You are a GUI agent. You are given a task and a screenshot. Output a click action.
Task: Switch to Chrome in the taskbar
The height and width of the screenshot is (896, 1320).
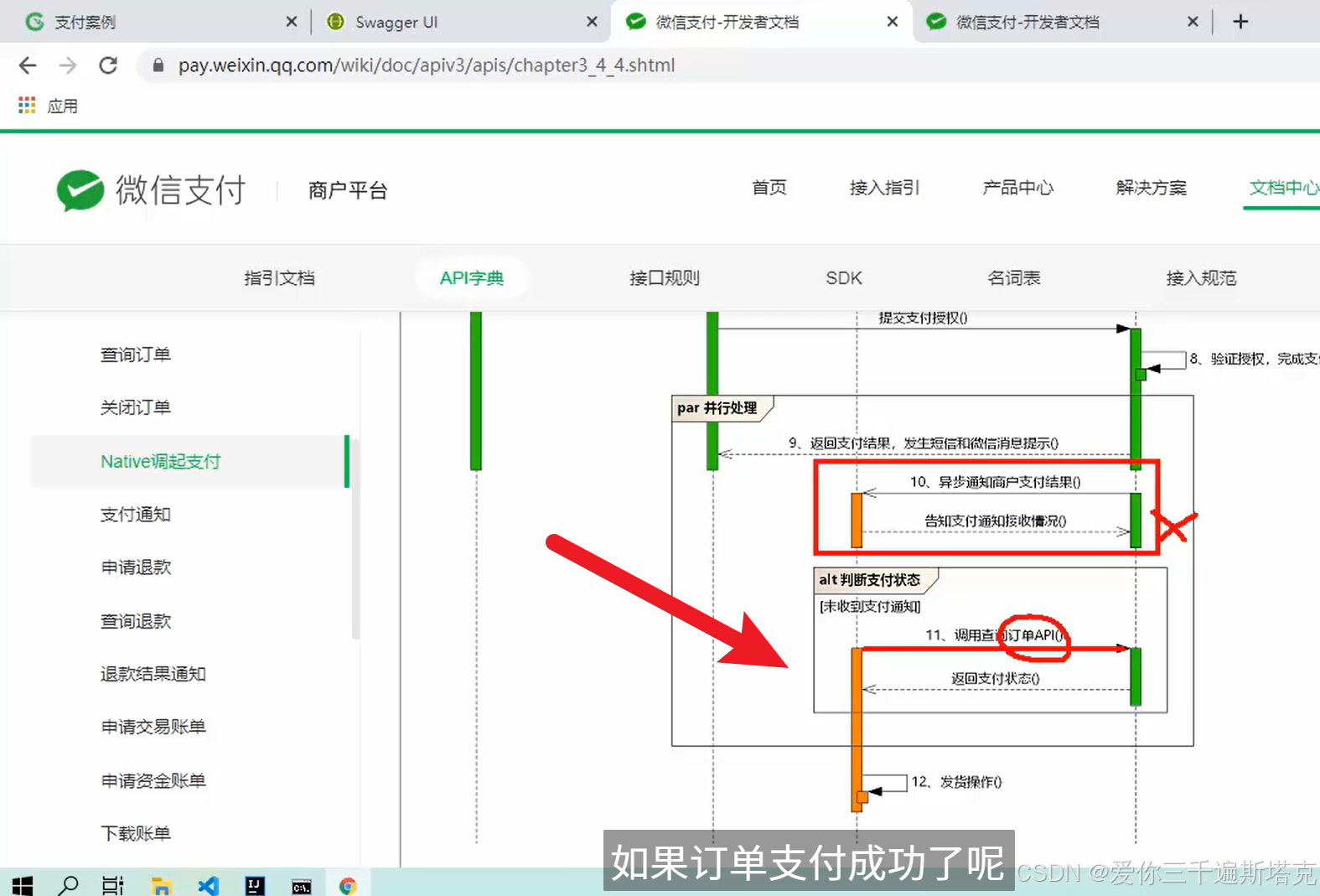[x=348, y=886]
